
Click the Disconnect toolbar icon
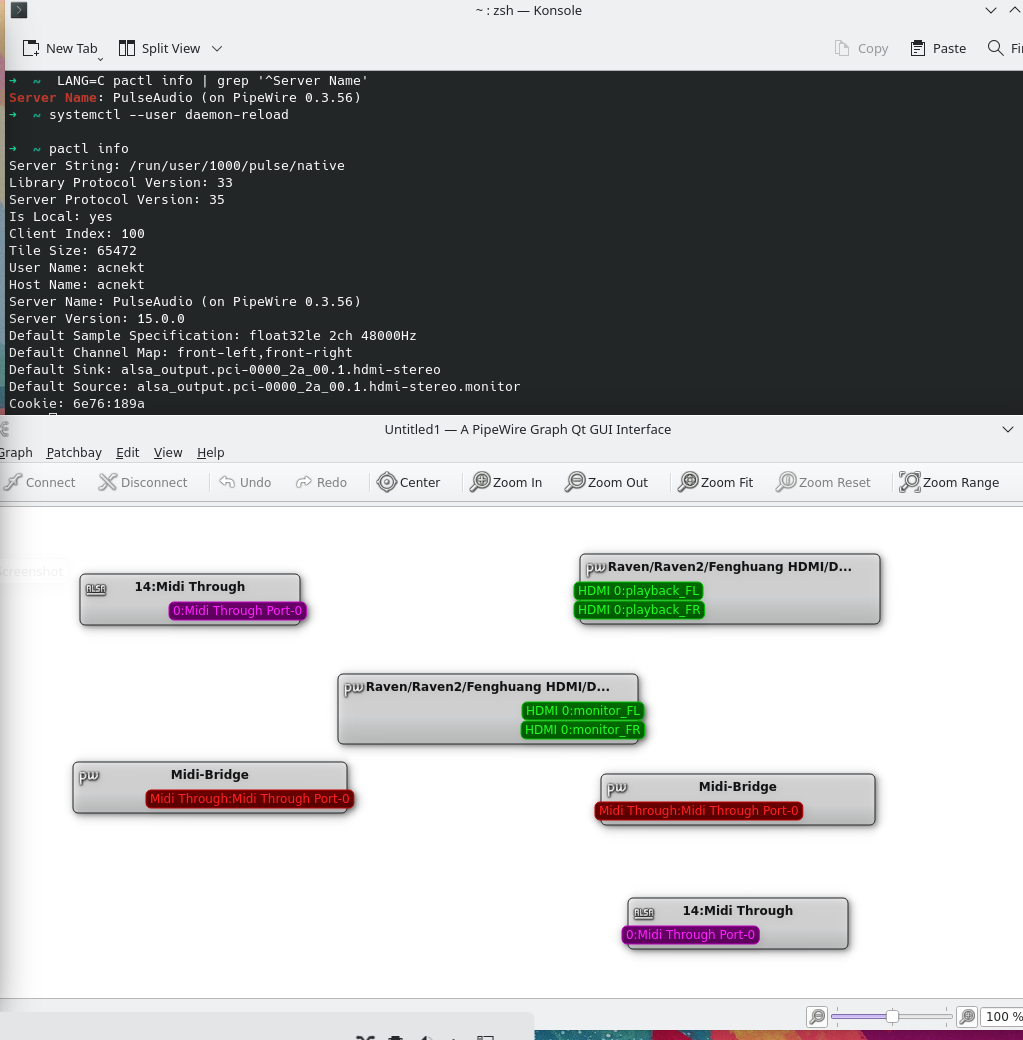point(107,482)
